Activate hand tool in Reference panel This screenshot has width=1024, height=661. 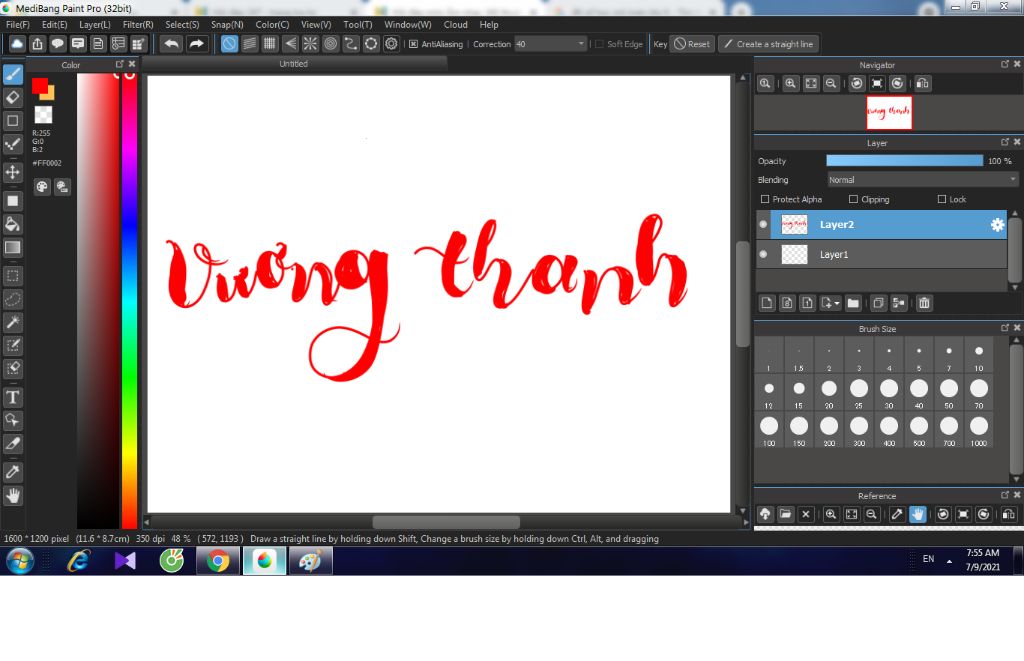tap(918, 514)
